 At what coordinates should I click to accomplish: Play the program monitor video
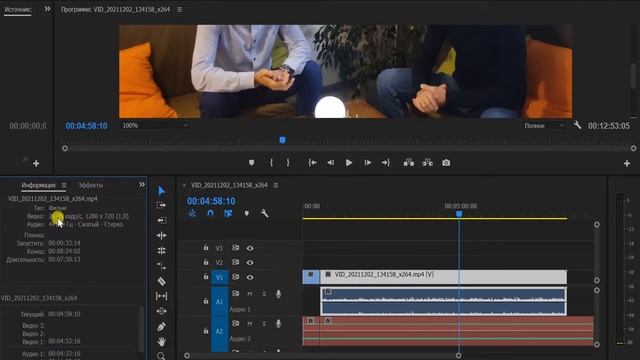pos(349,163)
